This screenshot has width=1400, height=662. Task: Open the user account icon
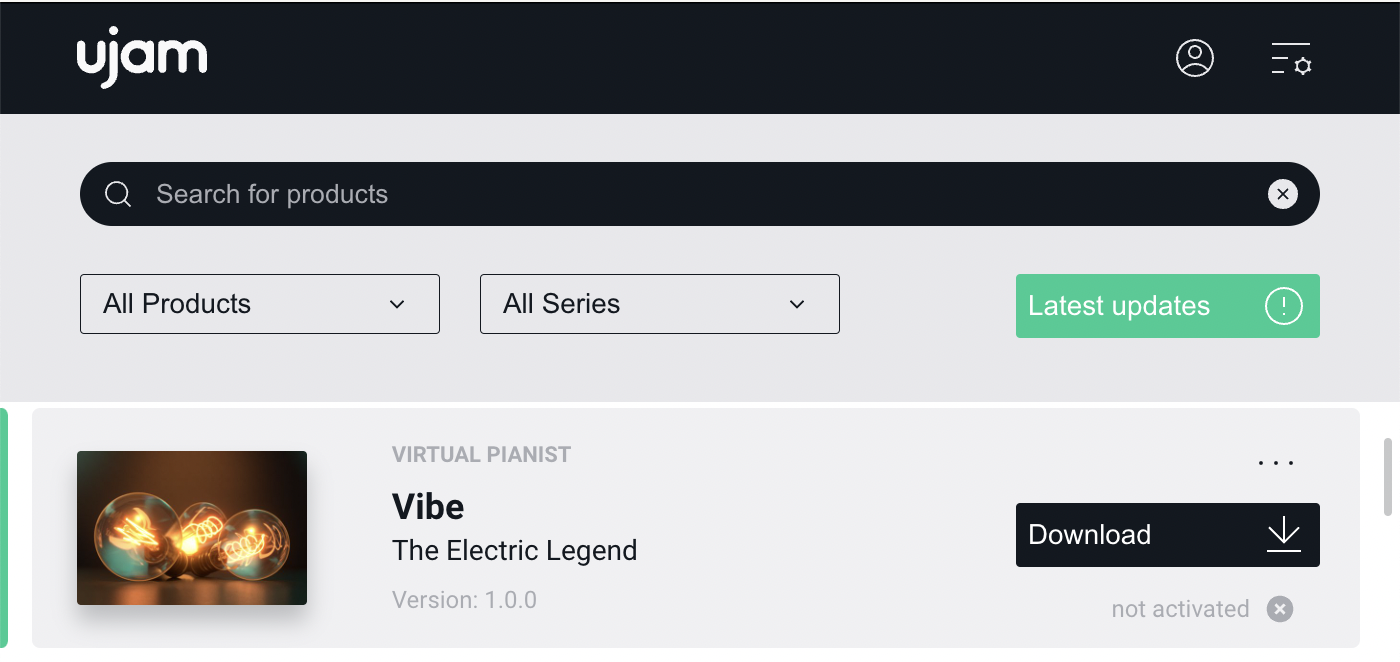pos(1194,60)
